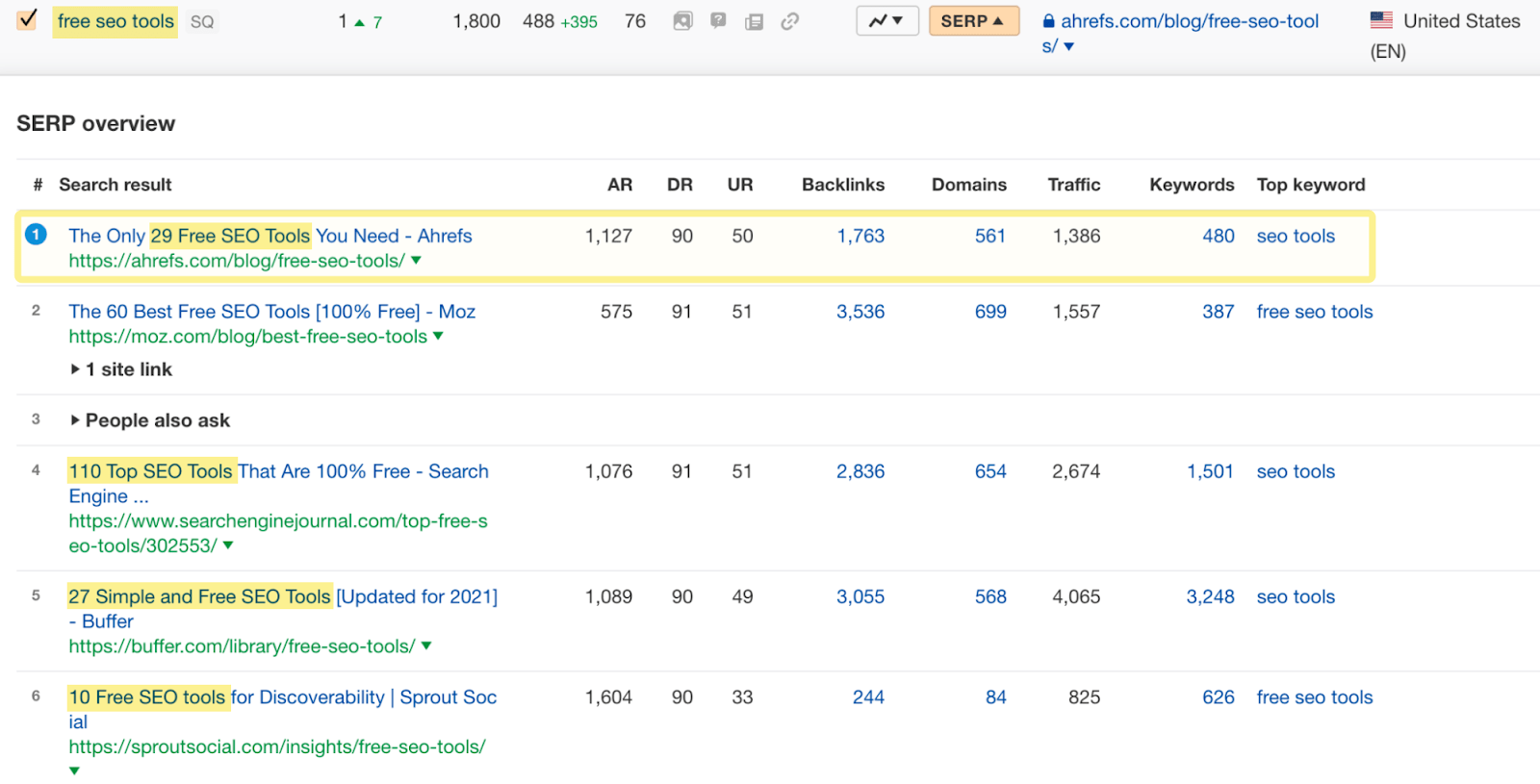This screenshot has width=1540, height=784.
Task: Sort table by Traffic column header
Action: coord(1073,185)
